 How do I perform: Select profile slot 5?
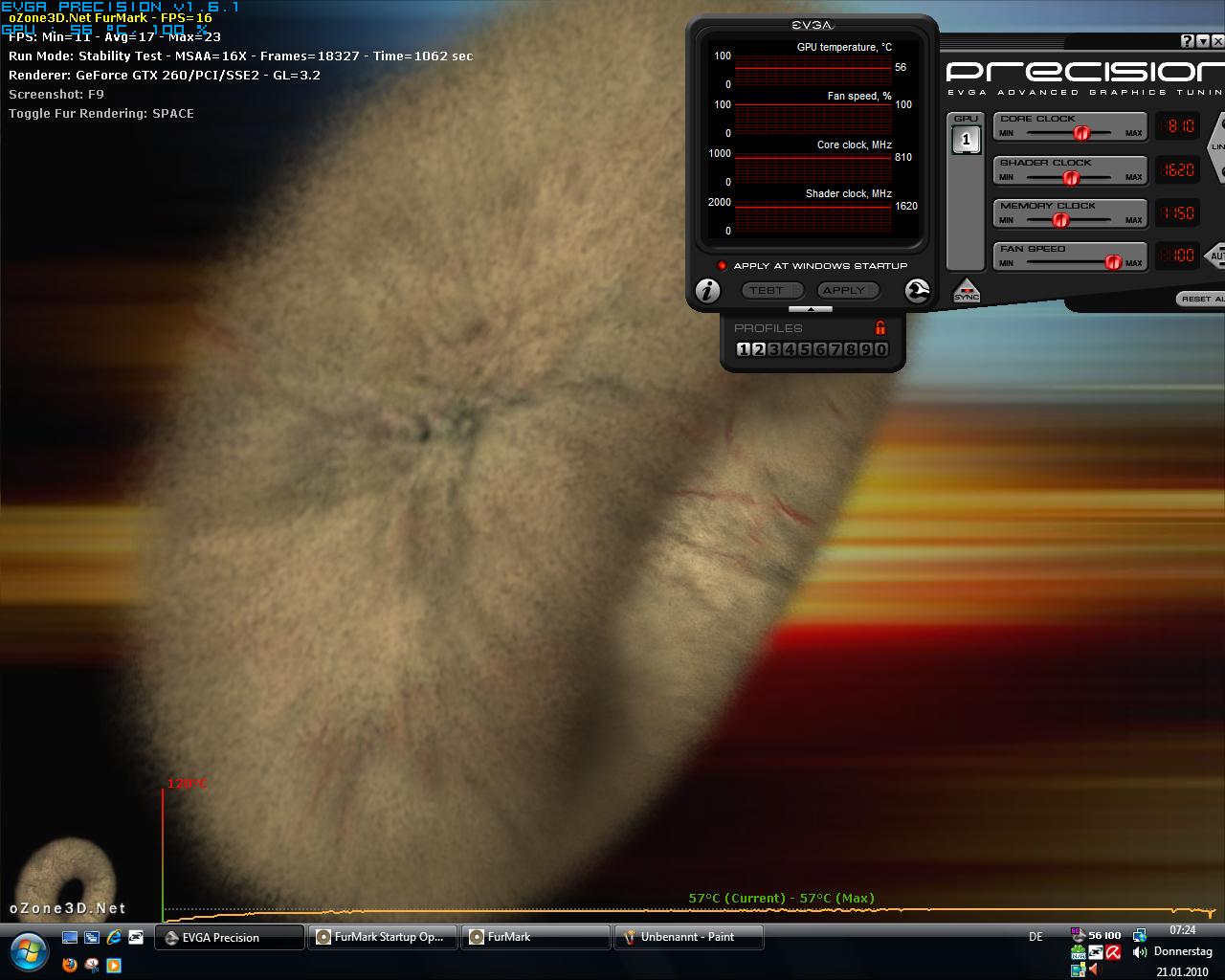pyautogui.click(x=804, y=349)
